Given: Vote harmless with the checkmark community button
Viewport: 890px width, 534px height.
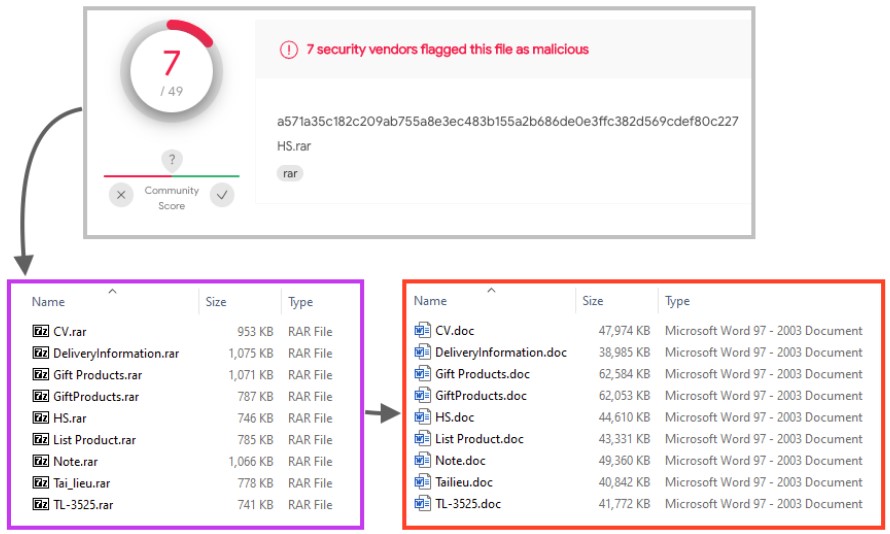Looking at the screenshot, I should tap(222, 196).
